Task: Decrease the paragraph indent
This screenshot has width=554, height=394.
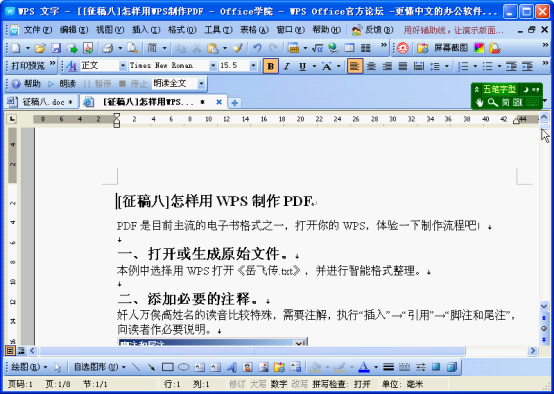Action: 511,66
